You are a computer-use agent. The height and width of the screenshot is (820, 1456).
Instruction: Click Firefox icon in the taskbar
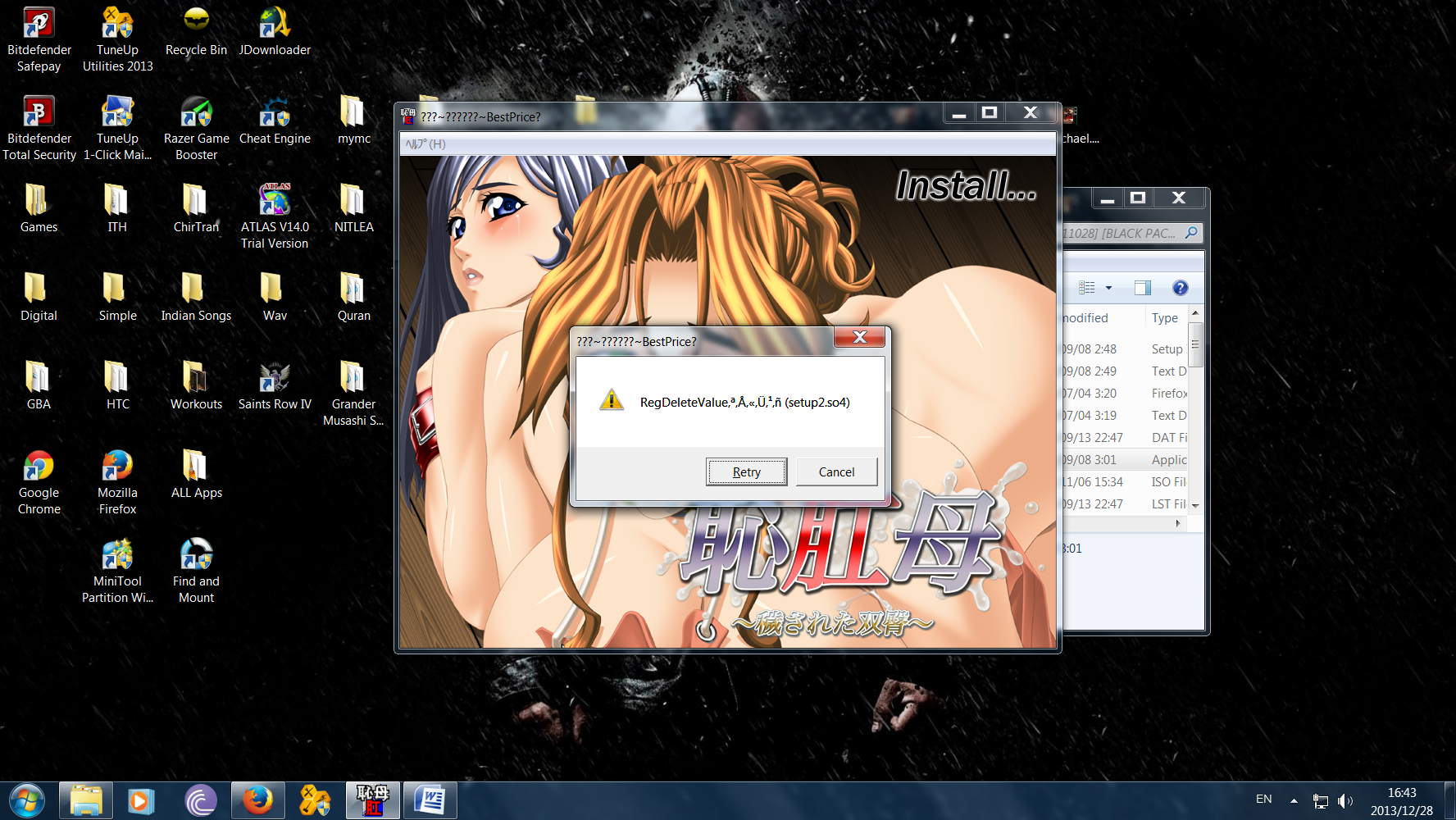pos(257,800)
